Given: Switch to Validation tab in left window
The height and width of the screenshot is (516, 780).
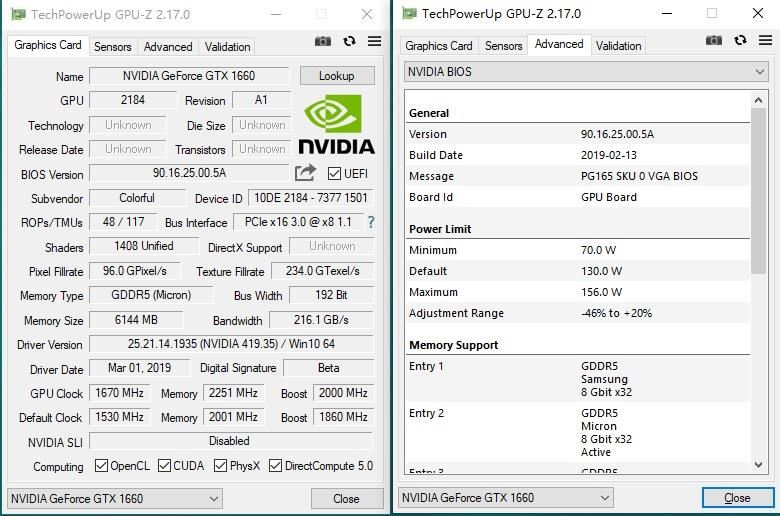Looking at the screenshot, I should point(227,47).
